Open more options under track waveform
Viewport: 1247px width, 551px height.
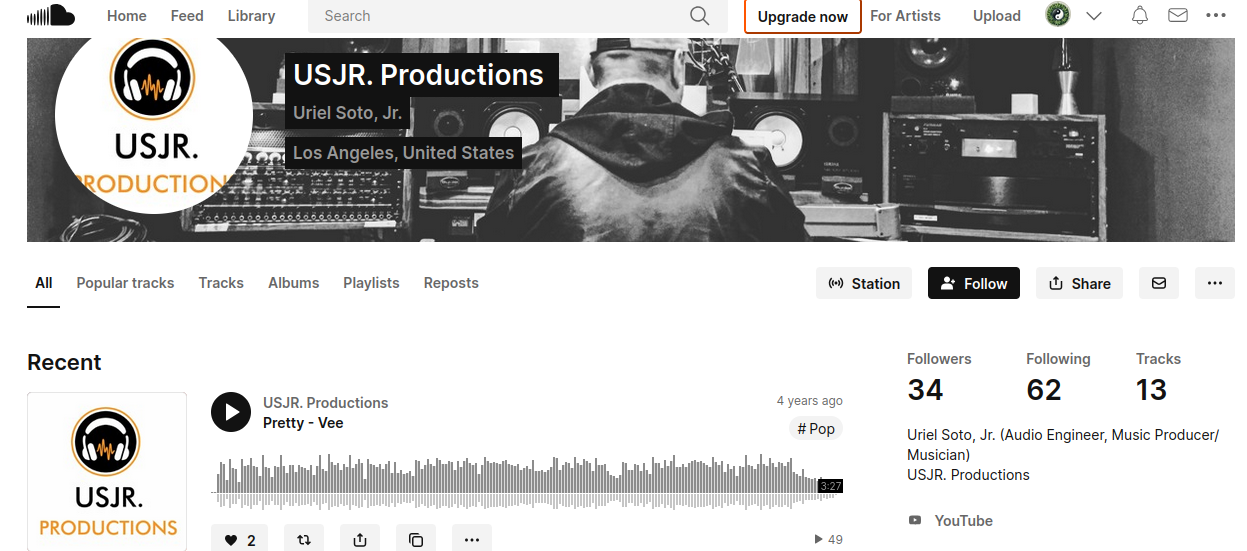tap(472, 540)
